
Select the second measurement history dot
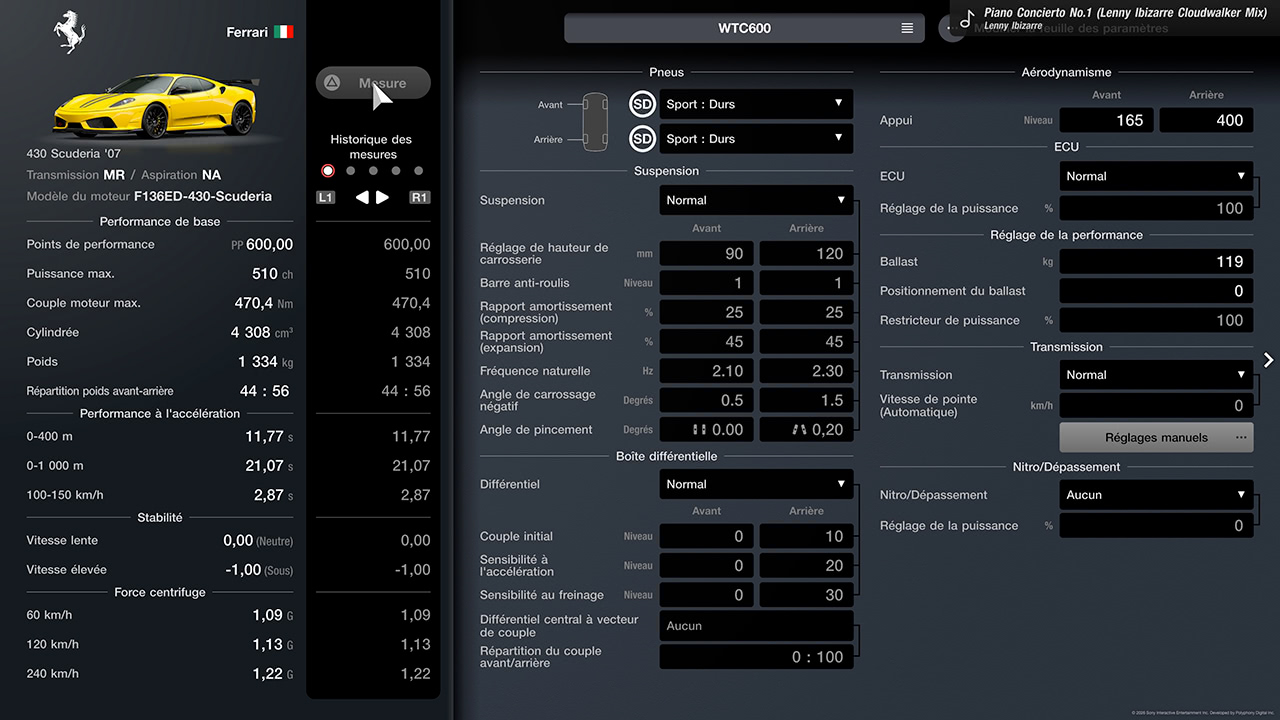(350, 171)
